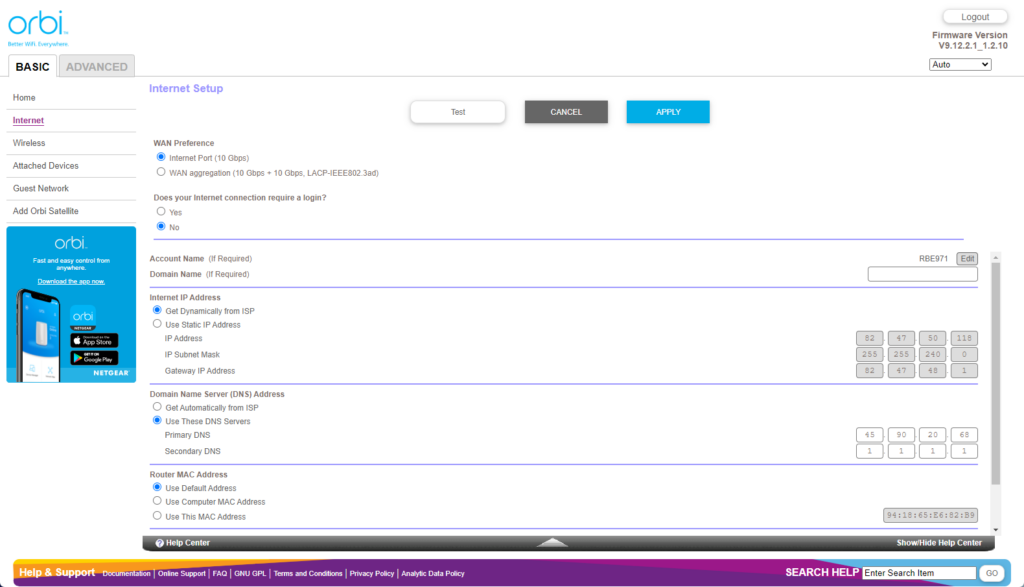Click the Help Center question mark icon

pos(160,543)
